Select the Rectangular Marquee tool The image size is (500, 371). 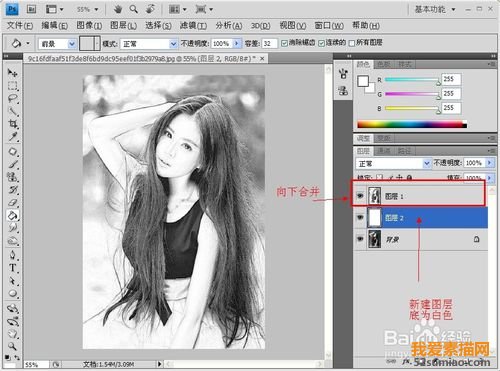click(x=13, y=86)
